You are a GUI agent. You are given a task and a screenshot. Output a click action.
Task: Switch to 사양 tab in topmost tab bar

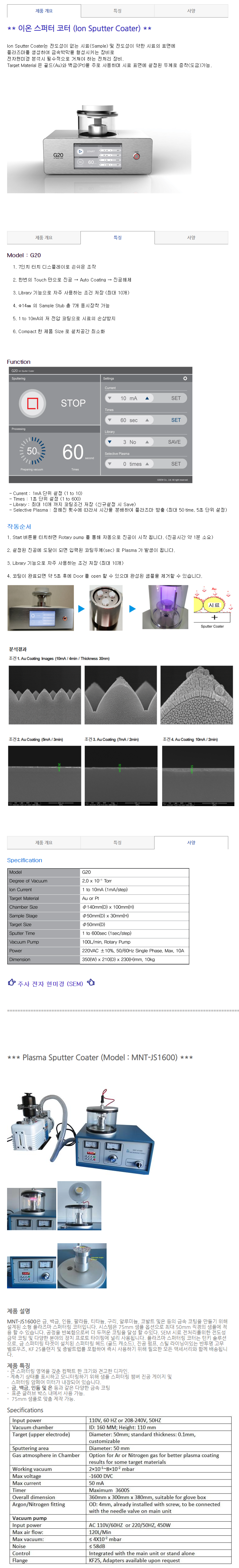point(191,11)
